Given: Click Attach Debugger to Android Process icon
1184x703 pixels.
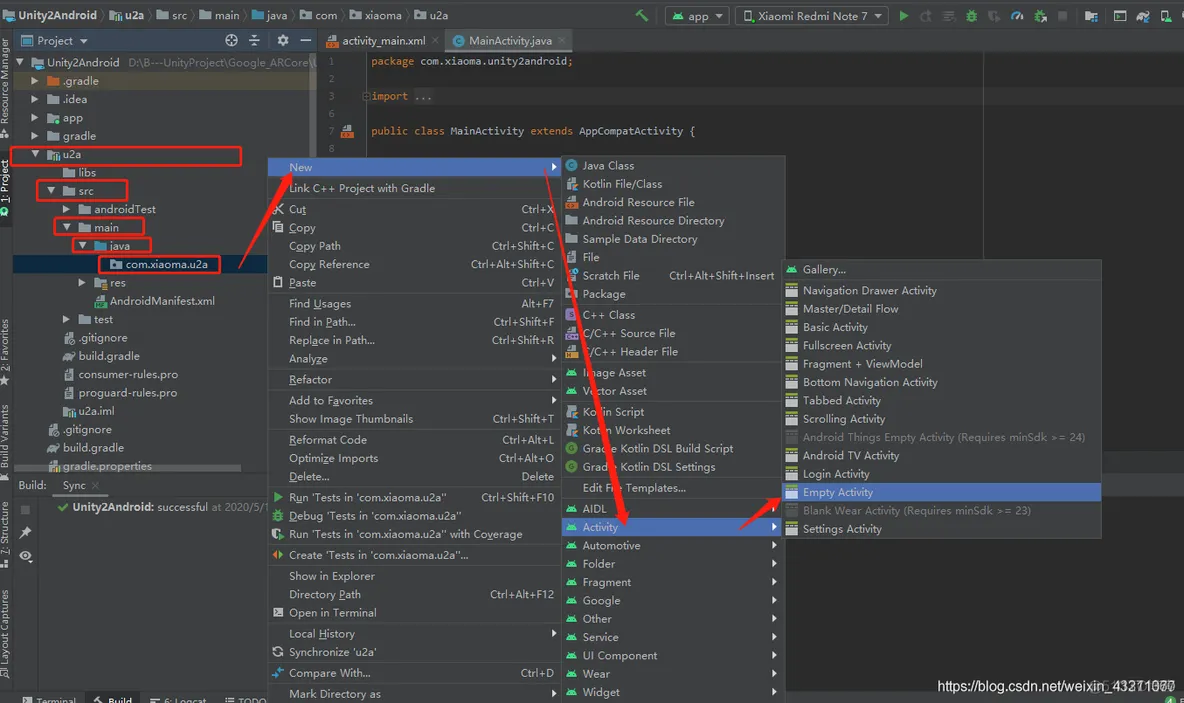Looking at the screenshot, I should [x=1041, y=16].
